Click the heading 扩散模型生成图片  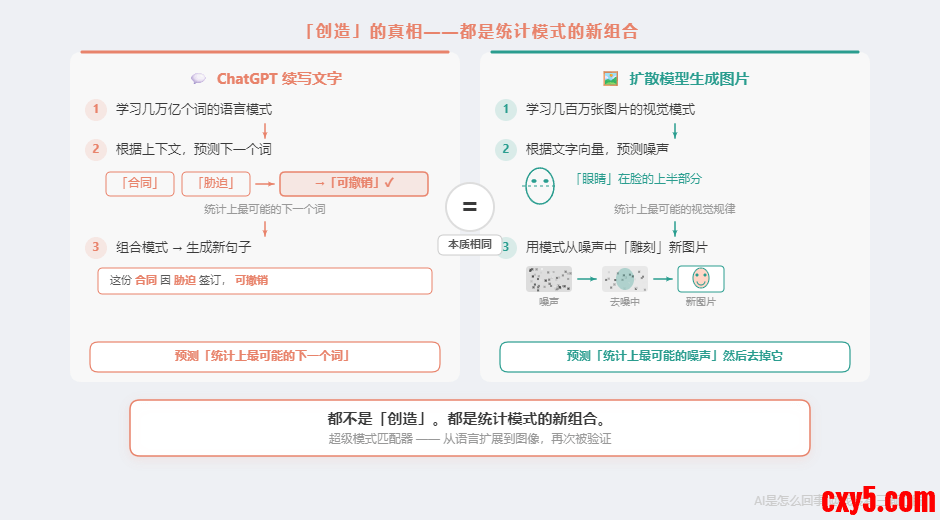click(689, 79)
